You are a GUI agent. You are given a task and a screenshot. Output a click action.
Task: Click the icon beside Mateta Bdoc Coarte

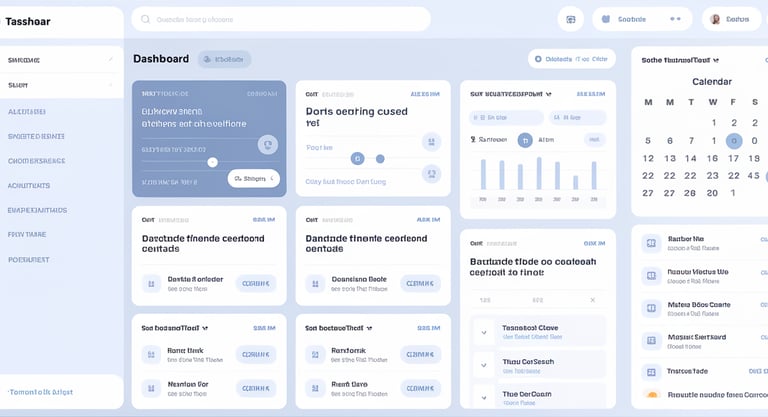[x=651, y=308]
